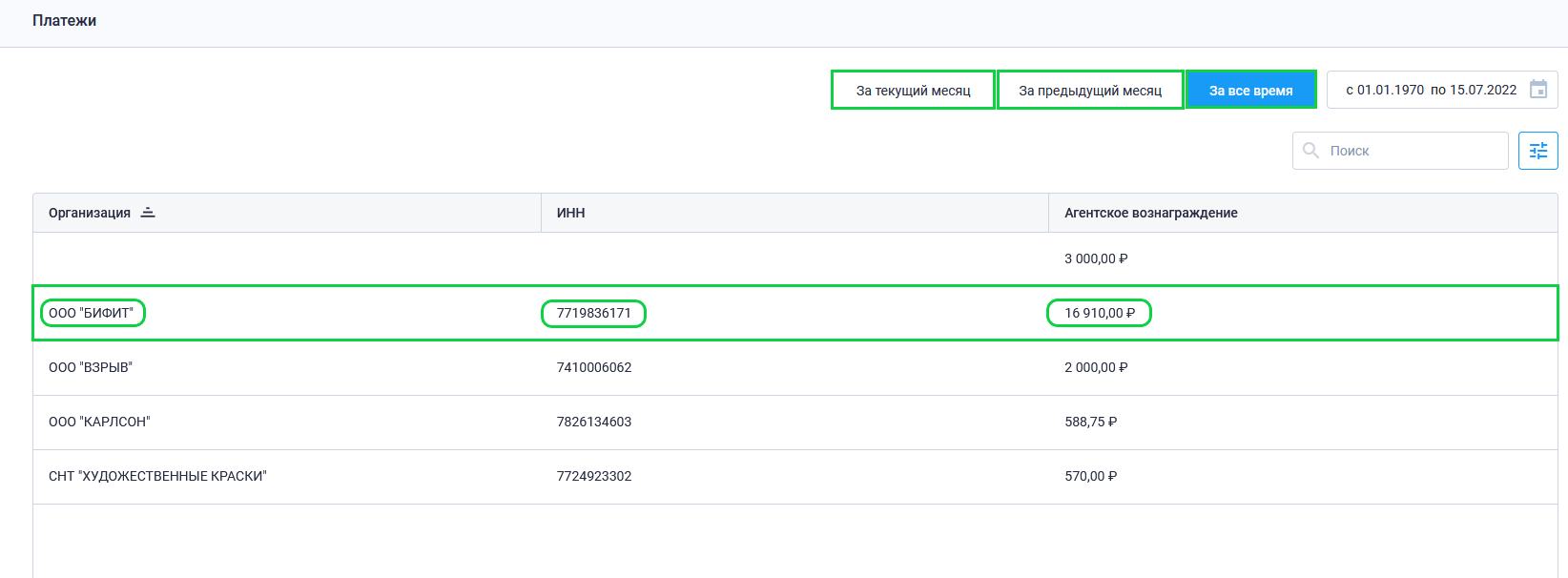The image size is (1568, 578).
Task: Select the ООО "БИФИТ" organization cell
Action: click(x=92, y=313)
